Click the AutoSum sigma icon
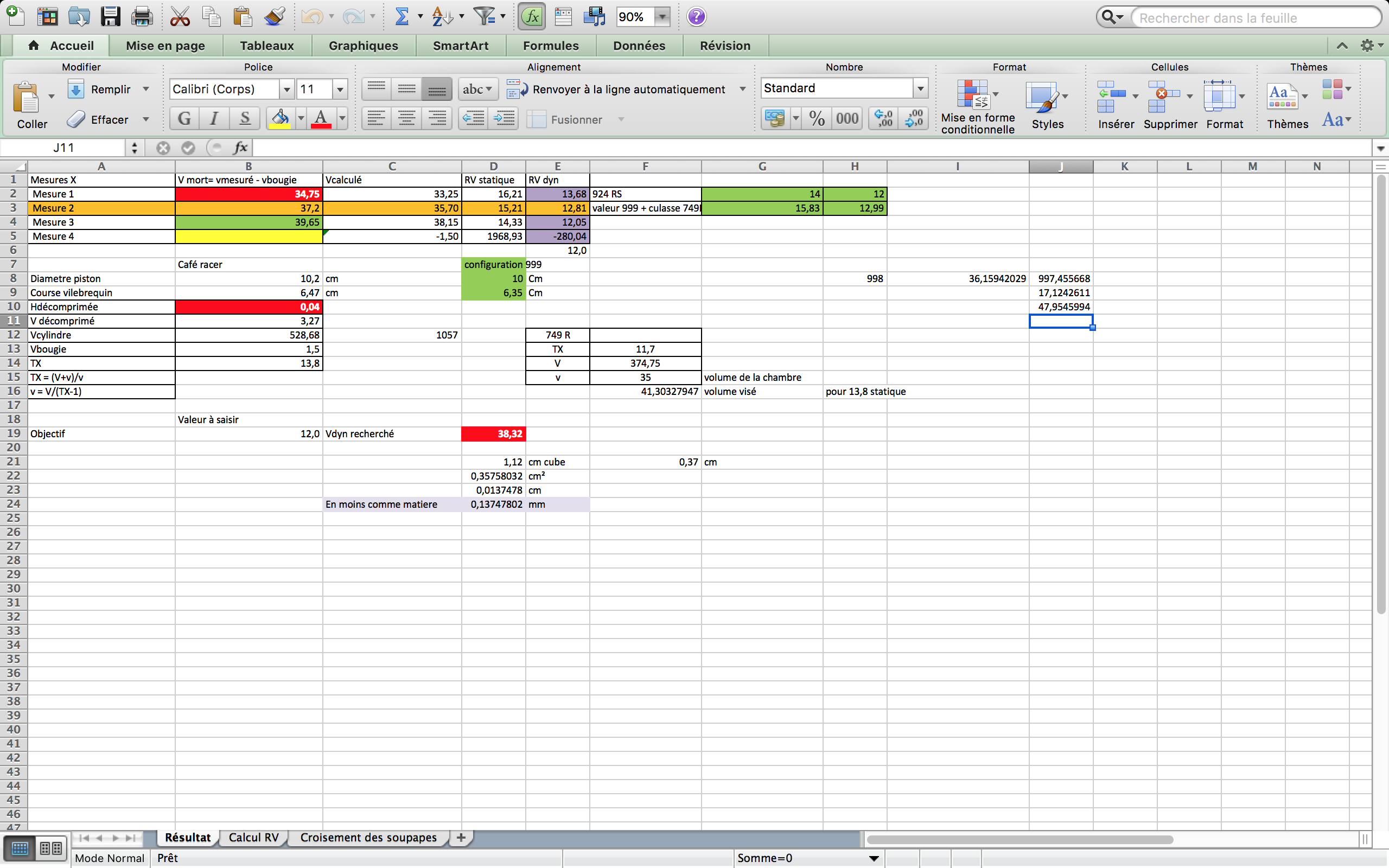1389x868 pixels. point(402,17)
